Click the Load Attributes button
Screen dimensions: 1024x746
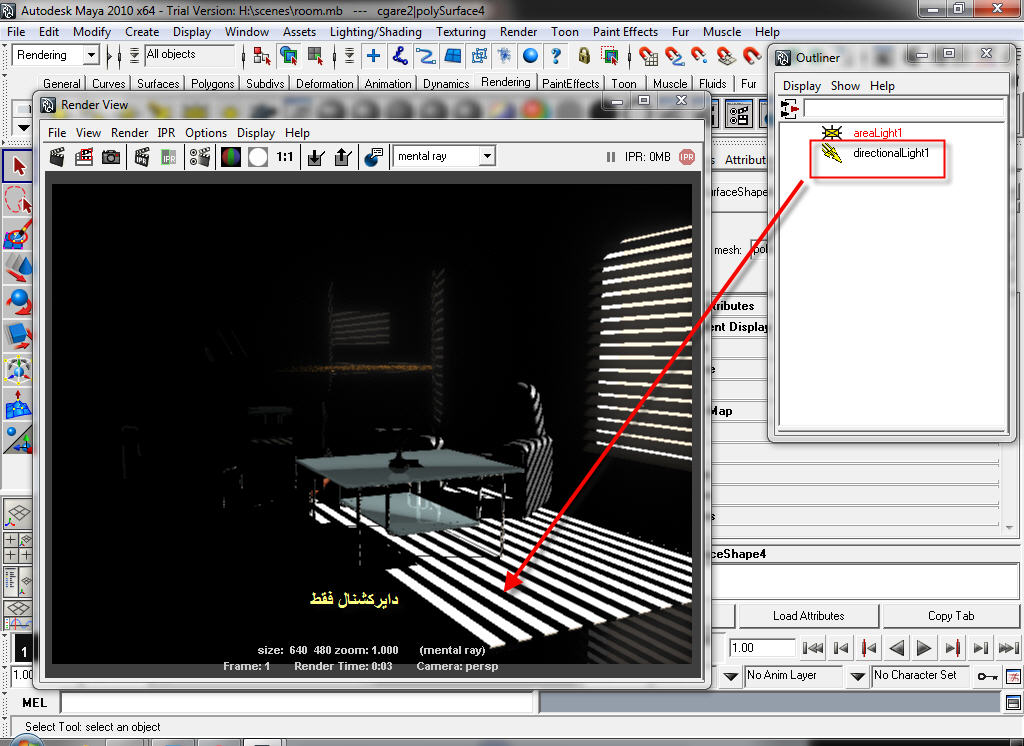pyautogui.click(x=808, y=616)
